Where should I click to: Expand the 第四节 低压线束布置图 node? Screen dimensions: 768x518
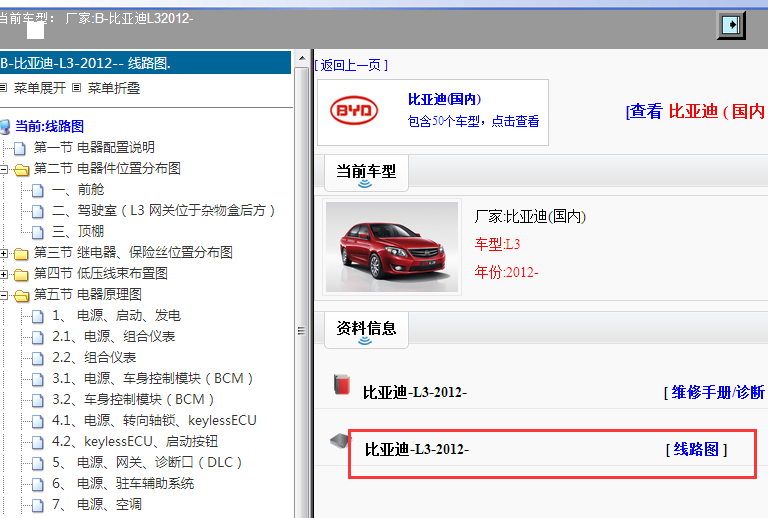[x=4, y=274]
